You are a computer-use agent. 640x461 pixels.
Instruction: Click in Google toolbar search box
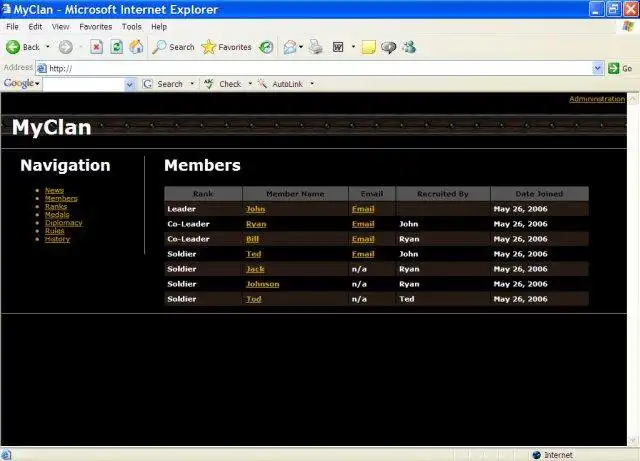coord(84,84)
